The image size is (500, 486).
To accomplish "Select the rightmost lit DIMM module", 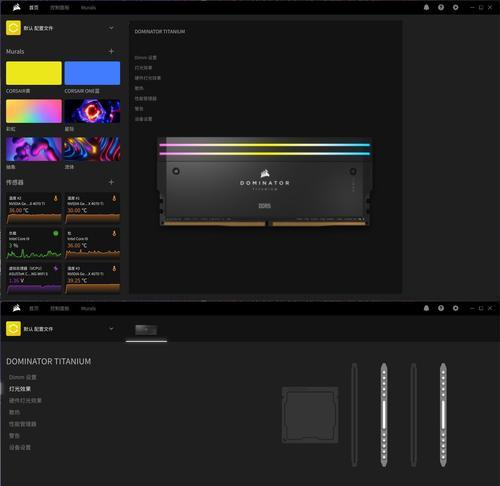I will (x=443, y=415).
